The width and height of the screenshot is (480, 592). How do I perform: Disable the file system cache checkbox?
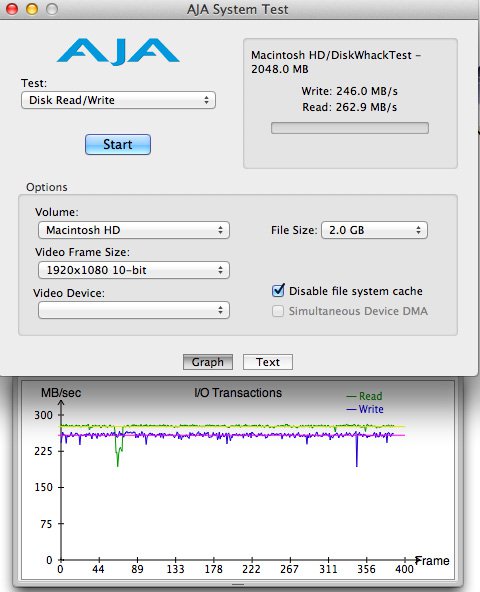(278, 290)
